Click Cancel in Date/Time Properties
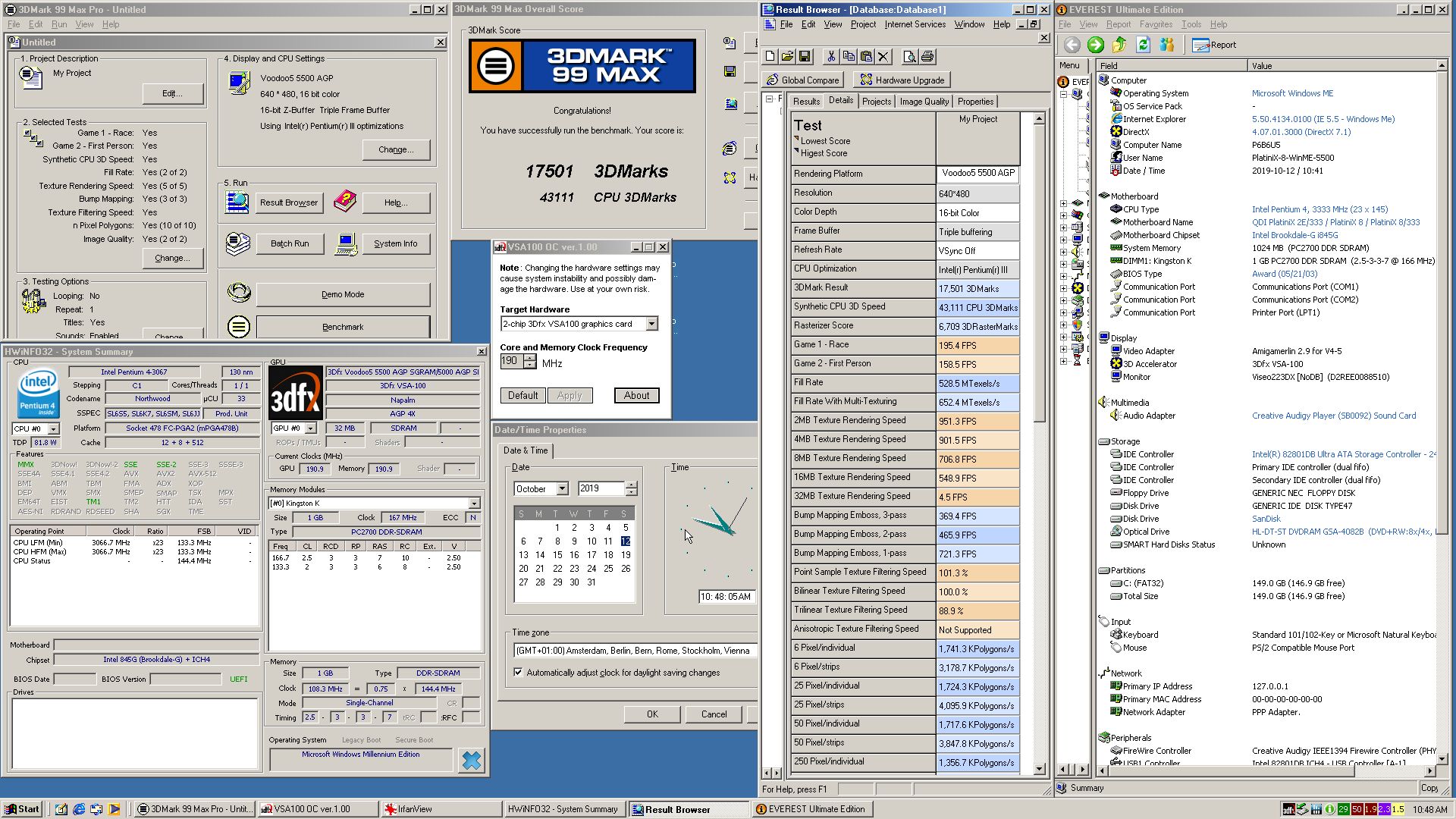The image size is (1456, 819). pyautogui.click(x=714, y=714)
